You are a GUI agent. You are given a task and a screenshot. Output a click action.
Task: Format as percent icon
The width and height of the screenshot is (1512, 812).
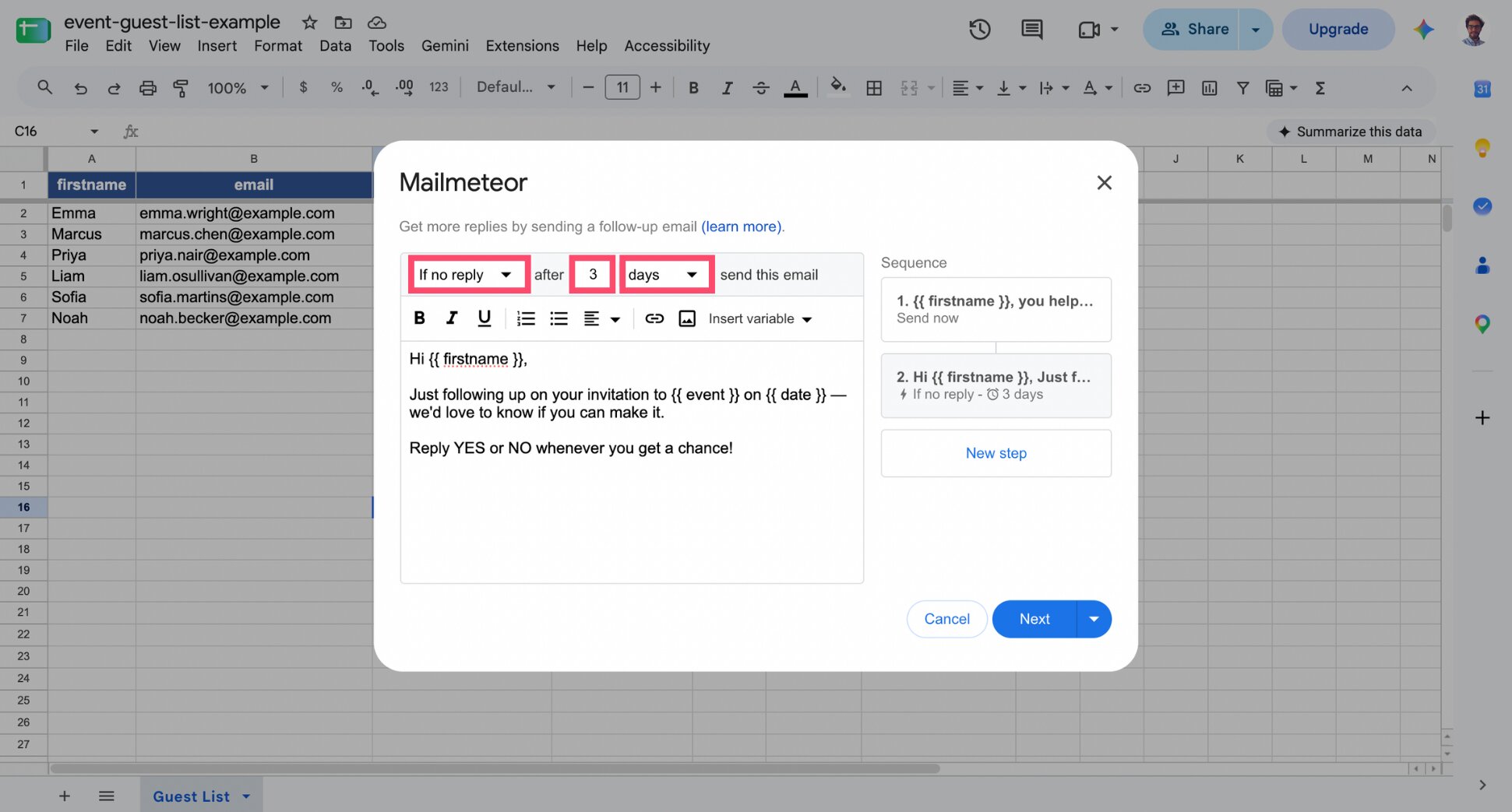point(337,87)
